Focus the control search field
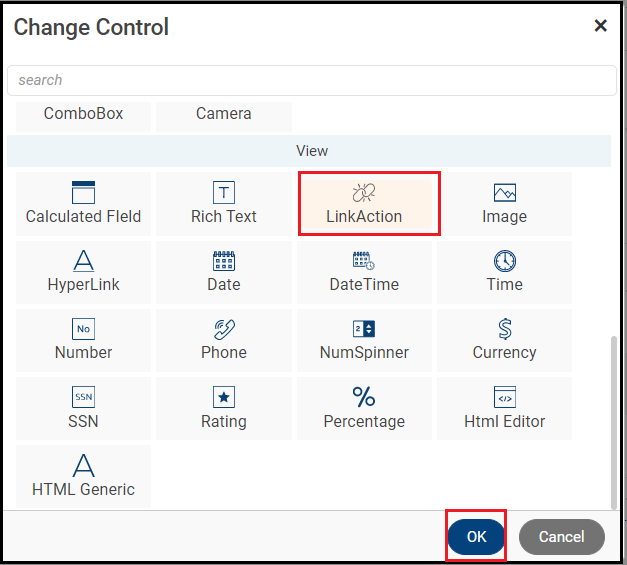 click(312, 80)
